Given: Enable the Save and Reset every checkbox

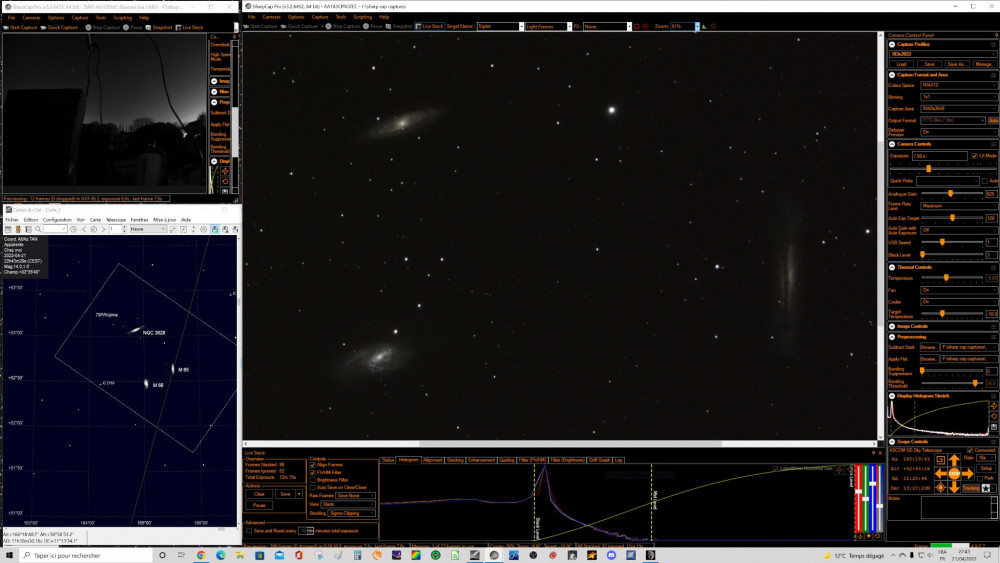Looking at the screenshot, I should coord(249,530).
